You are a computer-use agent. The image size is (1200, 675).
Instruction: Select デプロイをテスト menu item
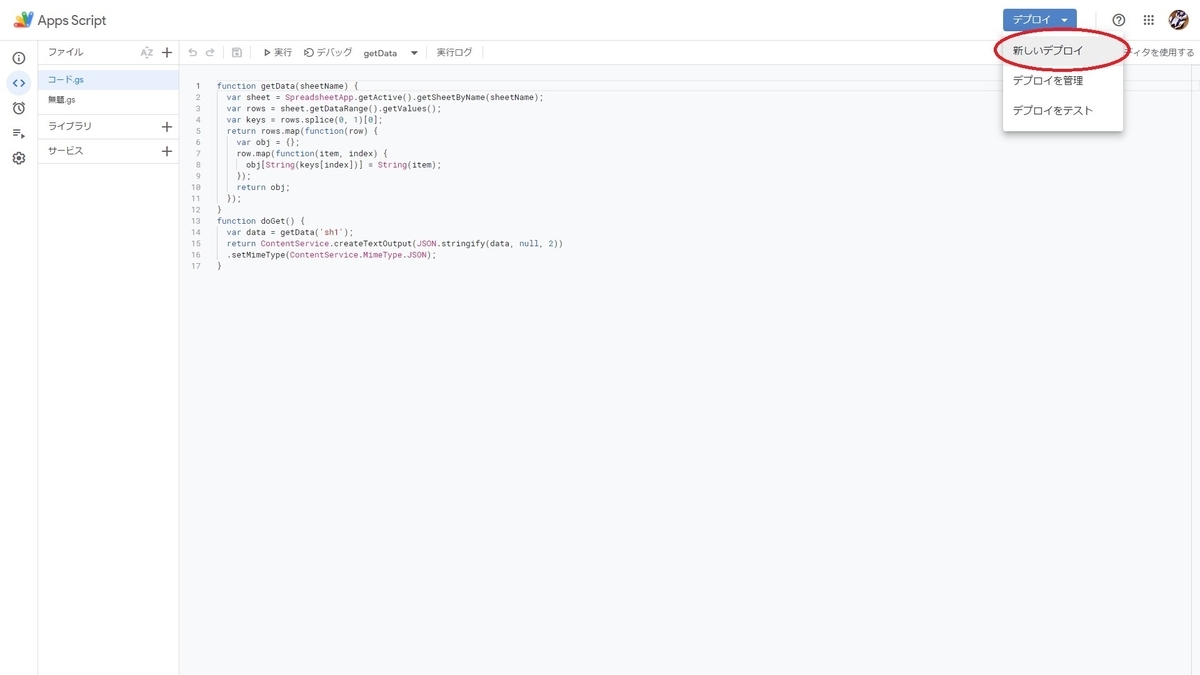1063,111
